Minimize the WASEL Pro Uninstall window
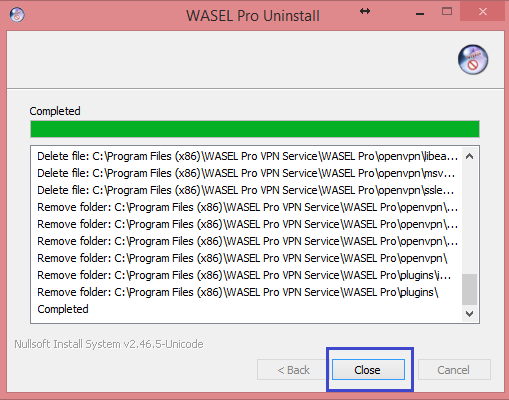The image size is (509, 400). [420, 13]
